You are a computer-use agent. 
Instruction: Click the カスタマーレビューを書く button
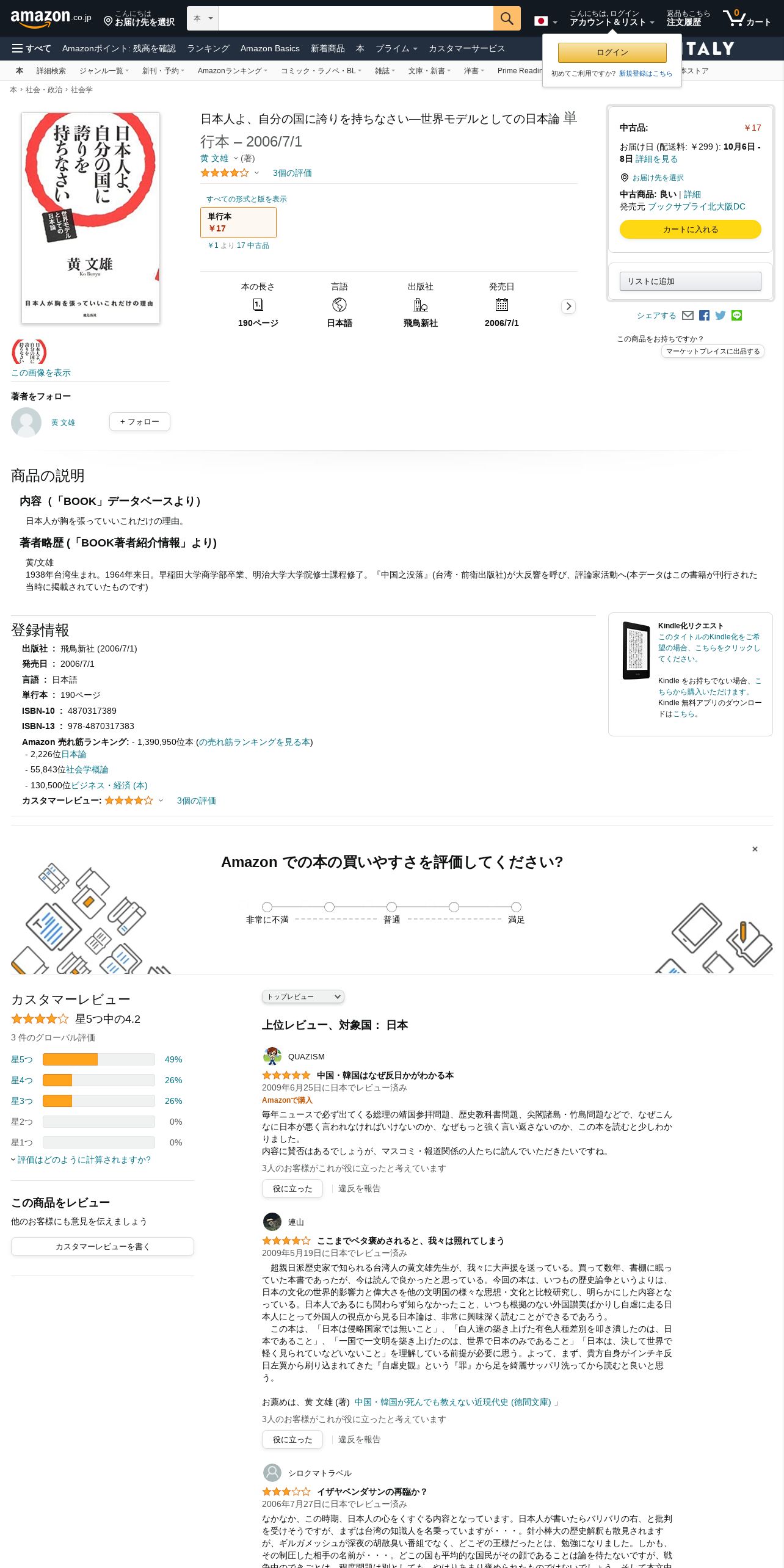103,1247
